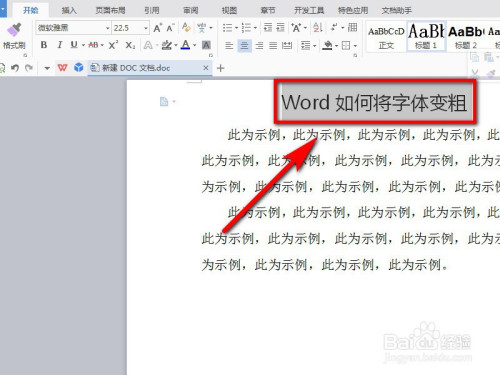
Task: Switch to the 开始 (Home) tab
Action: pyautogui.click(x=31, y=10)
